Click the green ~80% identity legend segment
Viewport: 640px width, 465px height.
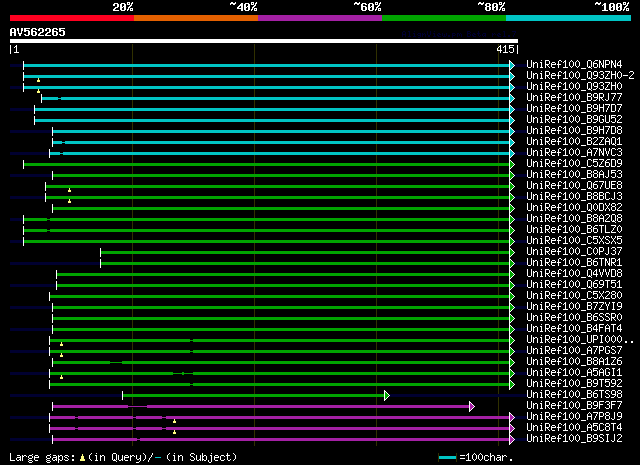tap(444, 18)
